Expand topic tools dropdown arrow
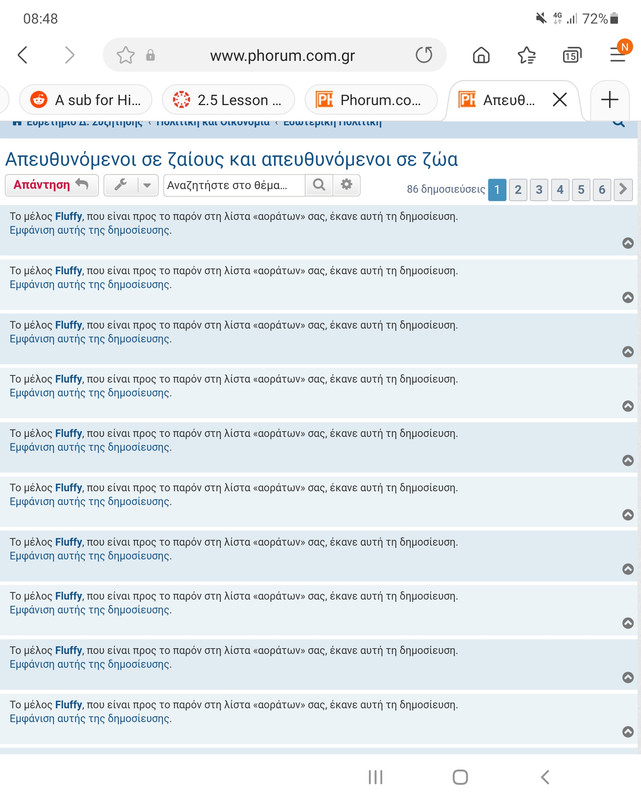The width and height of the screenshot is (641, 800). [147, 185]
